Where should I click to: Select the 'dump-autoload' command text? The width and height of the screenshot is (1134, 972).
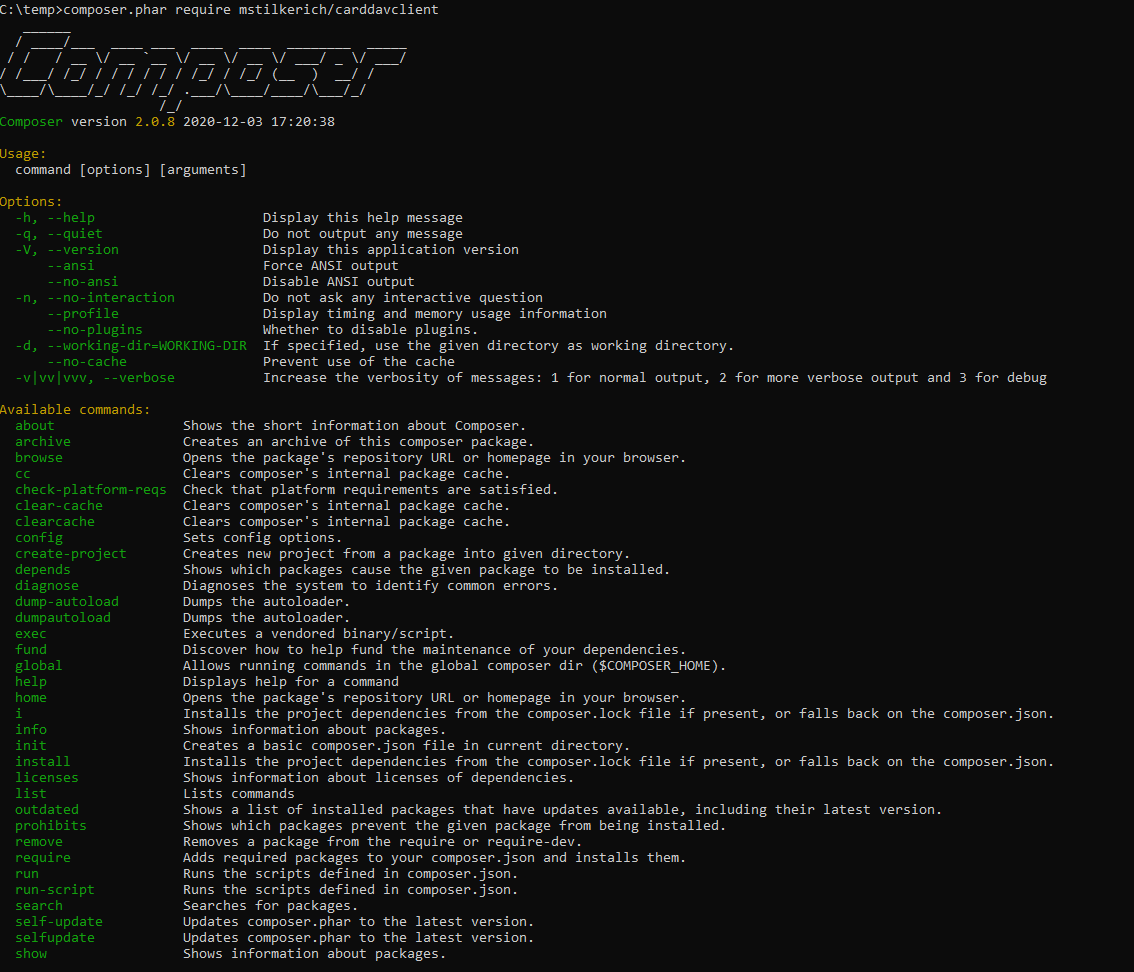[66, 601]
